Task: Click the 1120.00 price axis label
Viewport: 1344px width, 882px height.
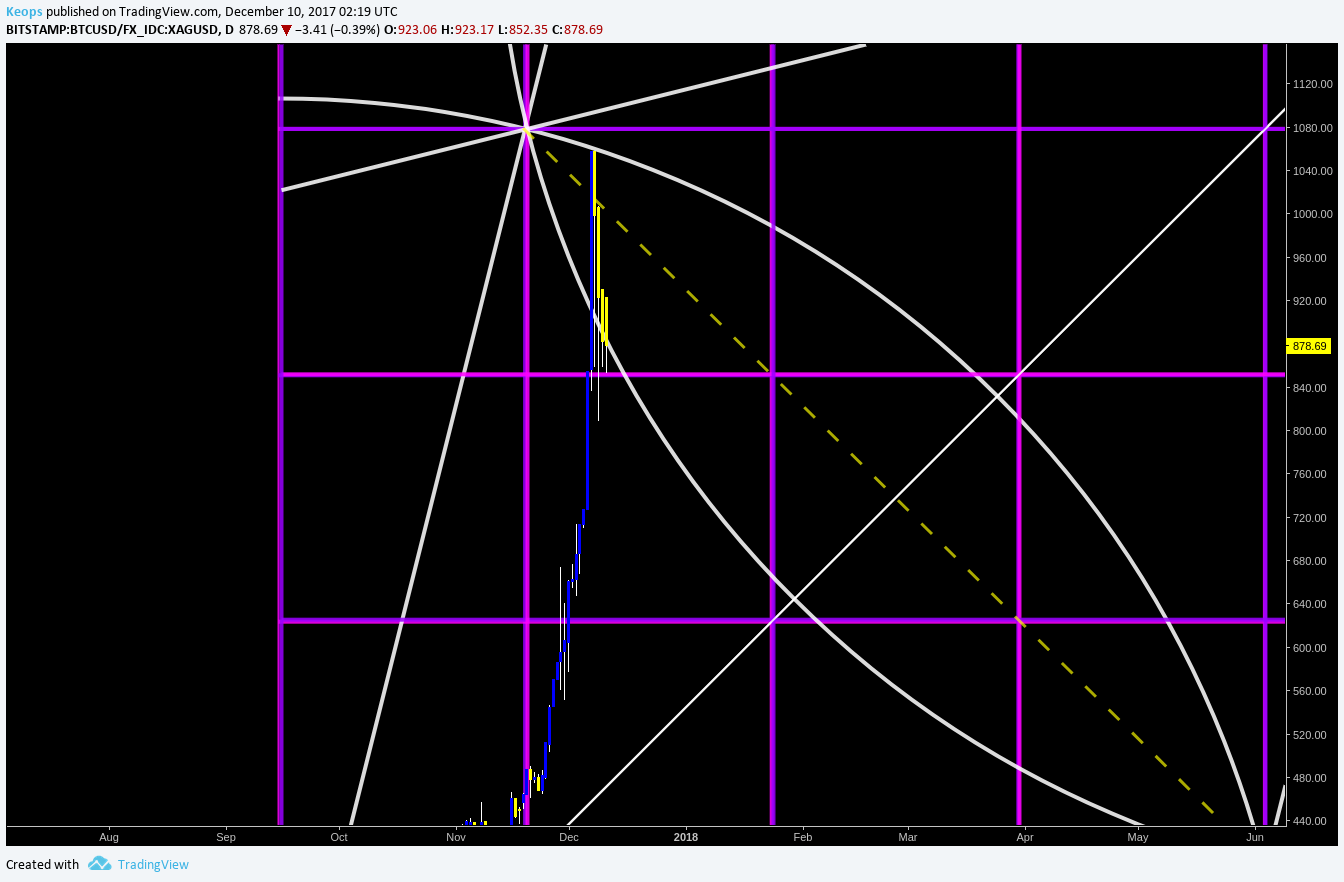Action: click(x=1312, y=84)
